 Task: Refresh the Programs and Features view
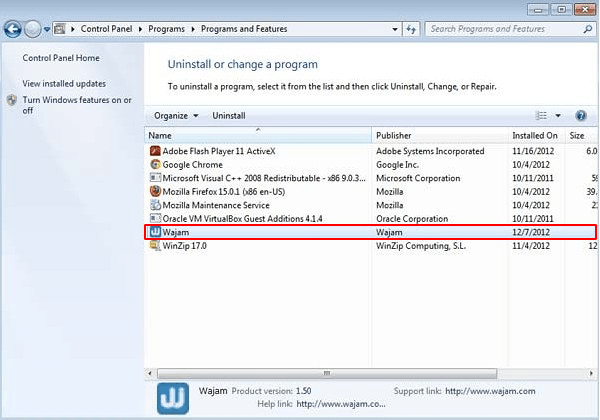point(411,29)
